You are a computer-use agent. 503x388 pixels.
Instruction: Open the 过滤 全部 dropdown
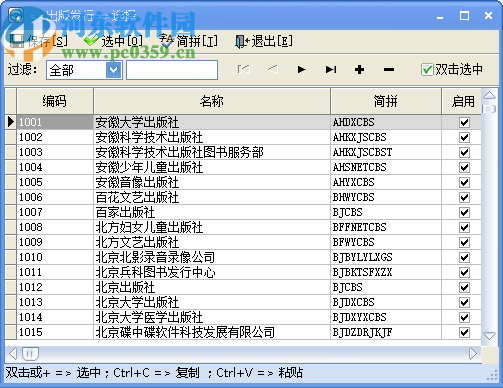tap(114, 70)
